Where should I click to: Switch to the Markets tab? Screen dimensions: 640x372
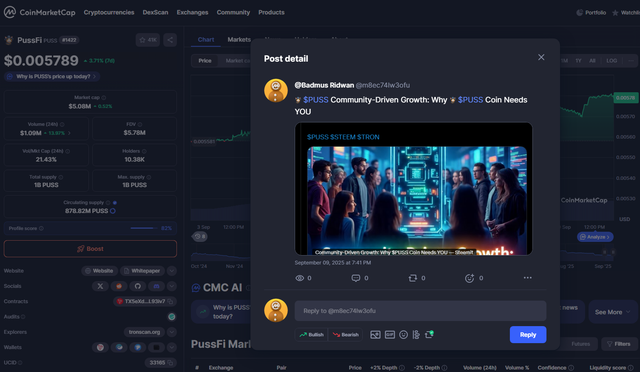(239, 40)
